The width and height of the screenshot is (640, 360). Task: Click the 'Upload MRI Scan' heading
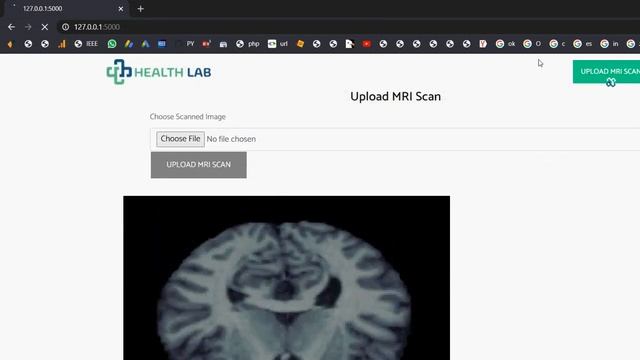[396, 97]
